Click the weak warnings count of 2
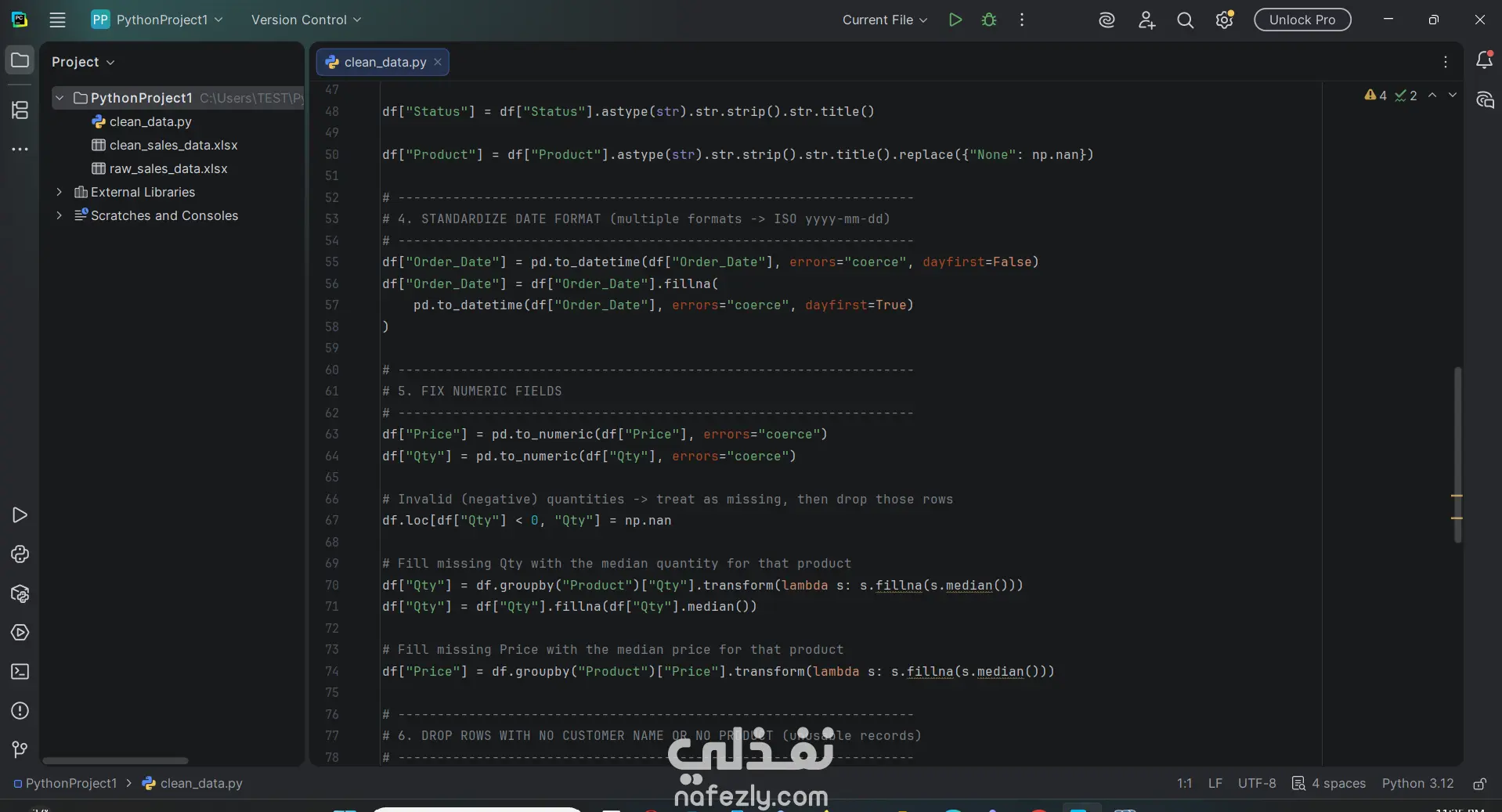The width and height of the screenshot is (1502, 812). click(x=1406, y=95)
